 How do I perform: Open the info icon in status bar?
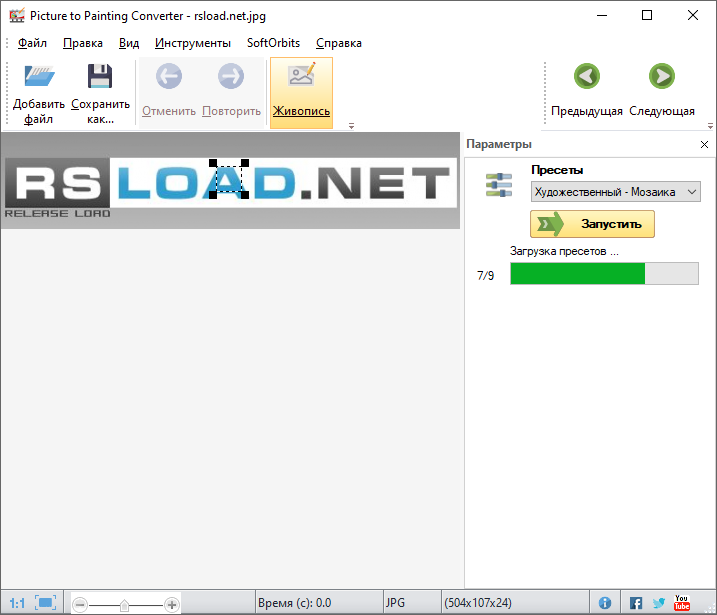(605, 603)
